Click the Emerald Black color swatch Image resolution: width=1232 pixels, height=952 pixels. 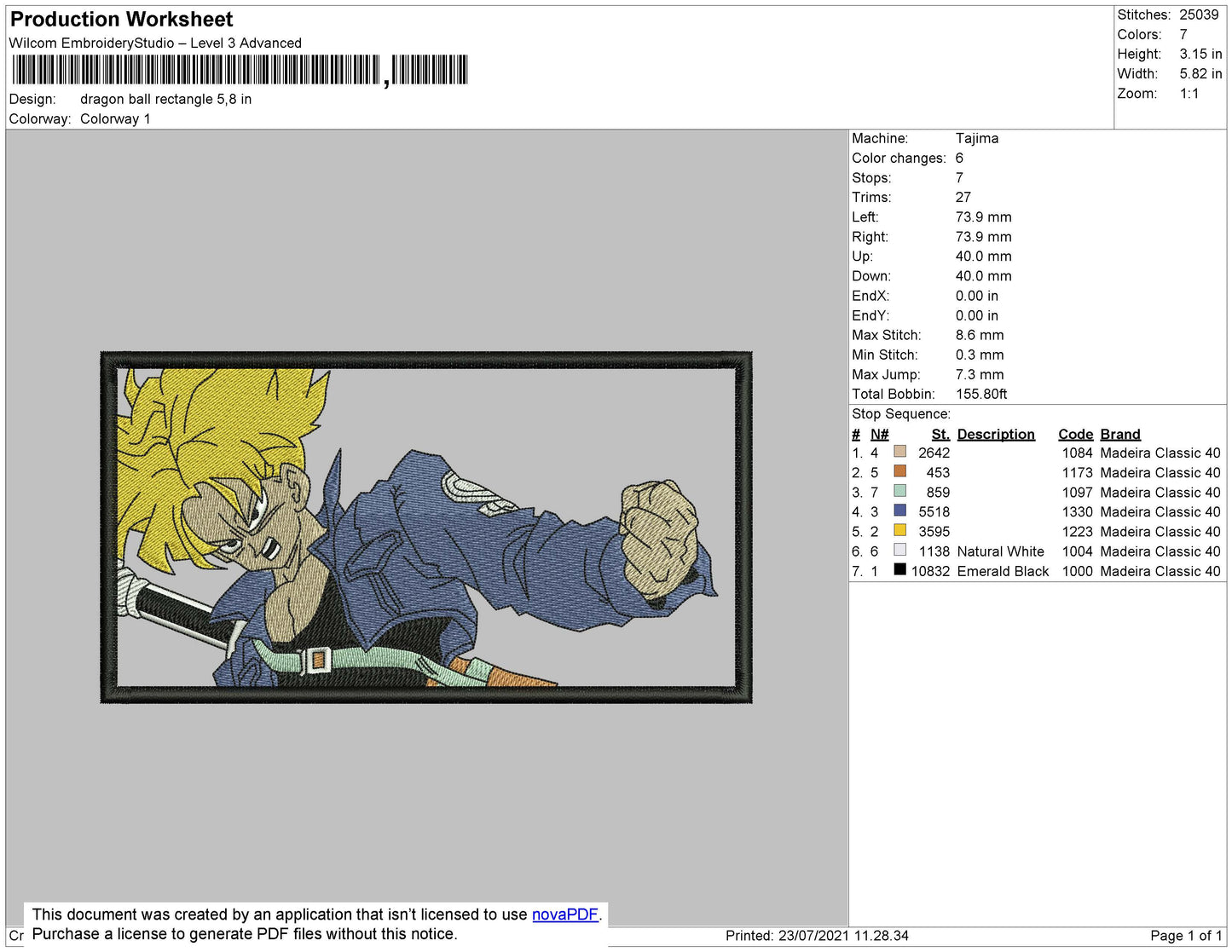pyautogui.click(x=899, y=569)
